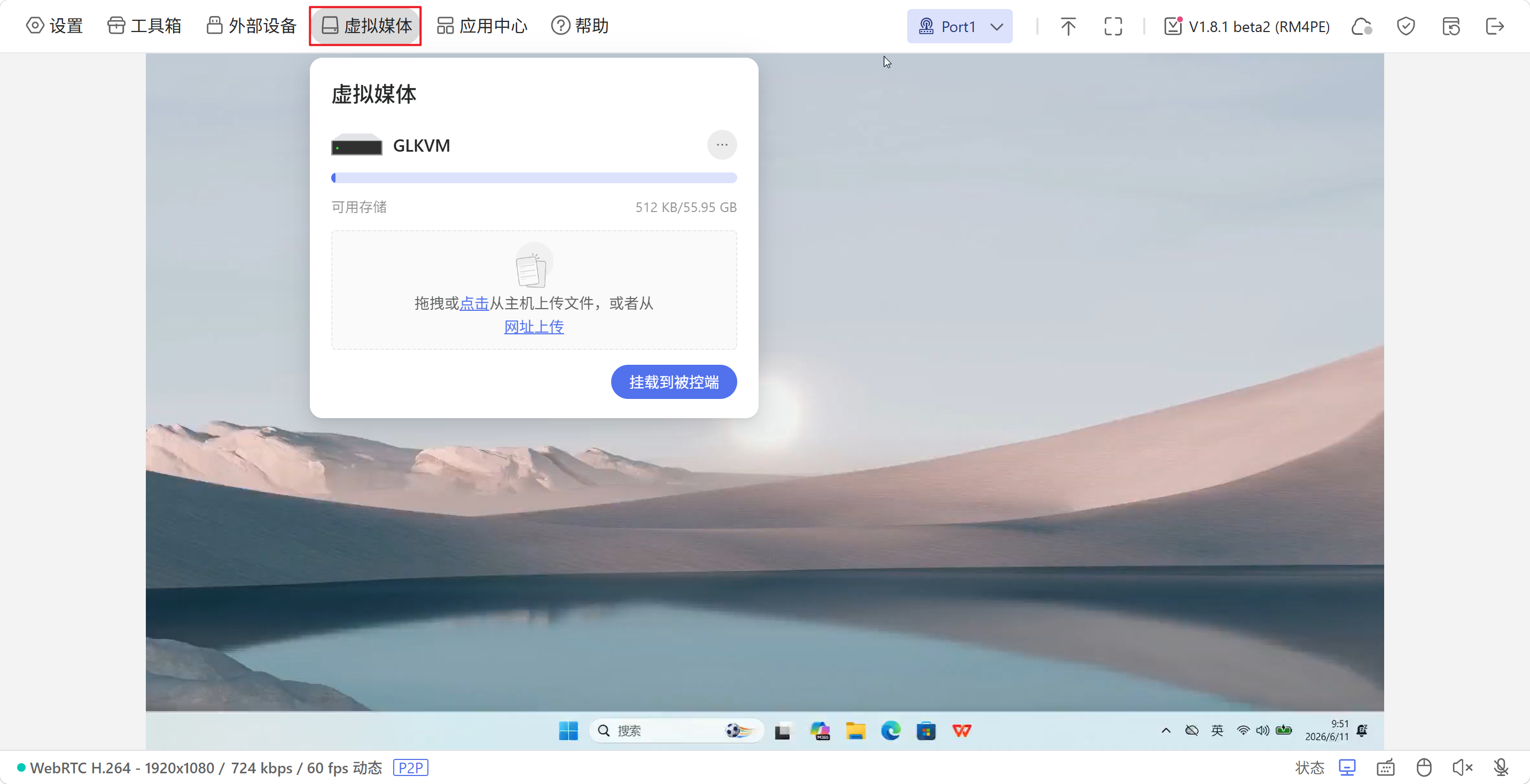1530x784 pixels.
Task: Click the 挂载到被控端 mount button
Action: click(674, 382)
